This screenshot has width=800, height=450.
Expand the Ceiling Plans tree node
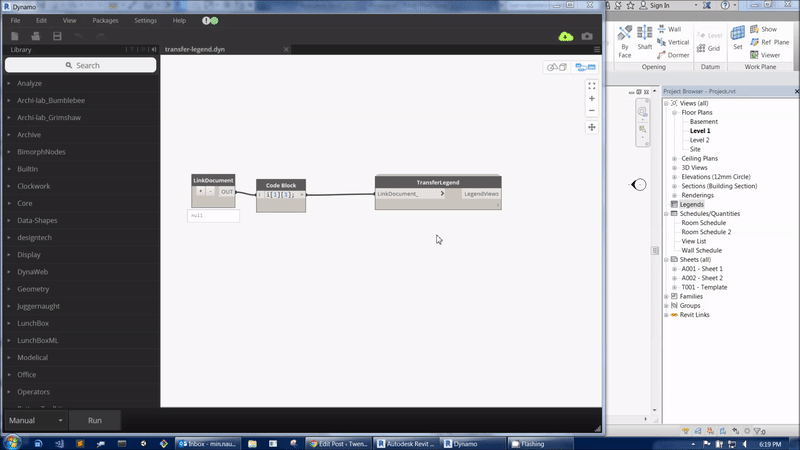675,159
